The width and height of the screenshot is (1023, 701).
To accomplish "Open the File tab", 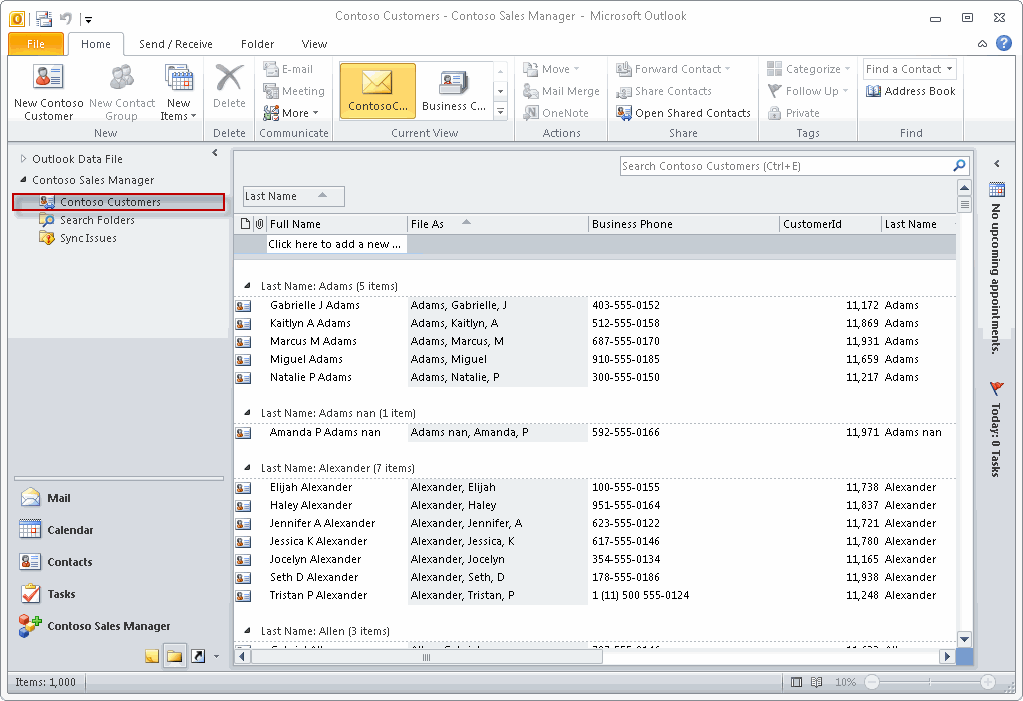I will click(35, 44).
